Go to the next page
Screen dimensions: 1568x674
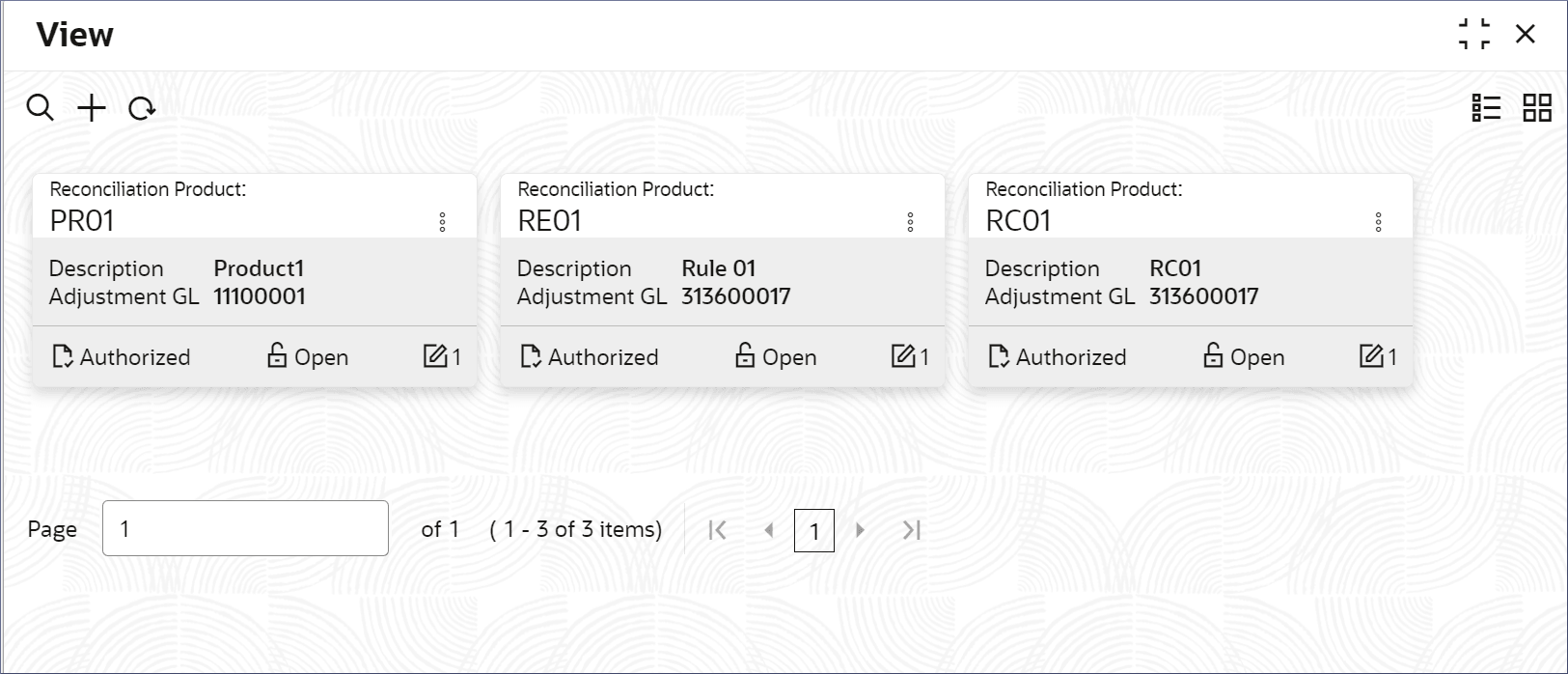[860, 530]
